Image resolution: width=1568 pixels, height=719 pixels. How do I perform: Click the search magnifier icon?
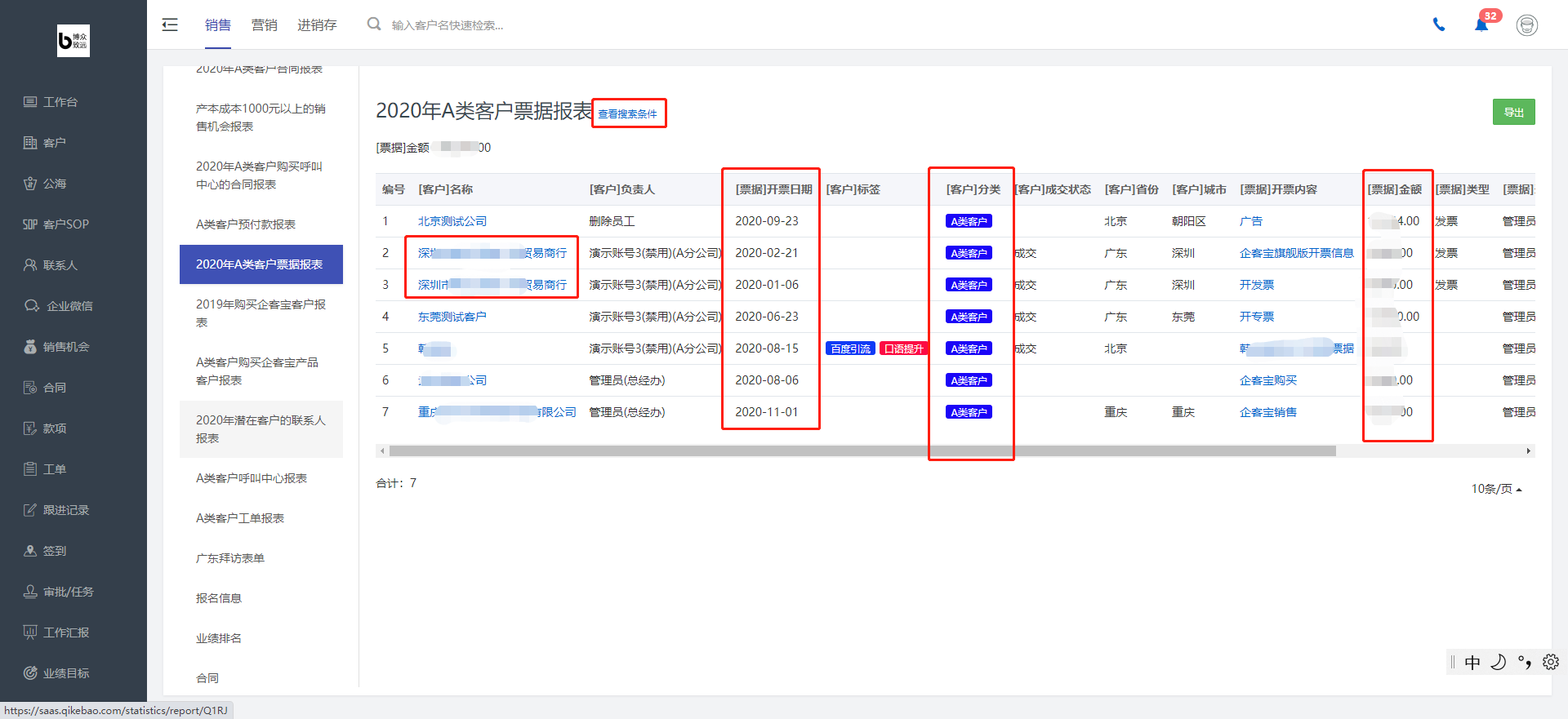(374, 24)
